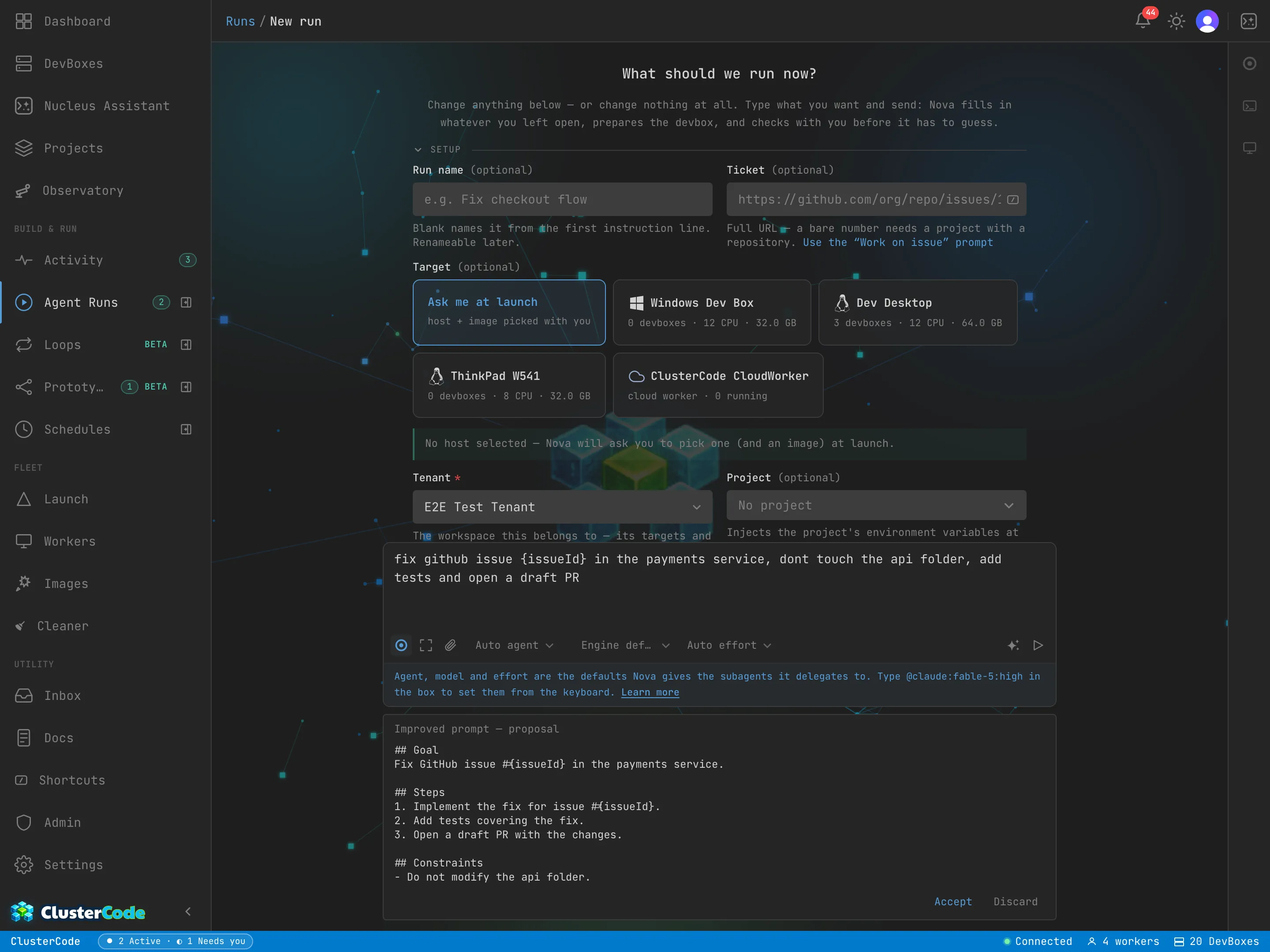Click the icon inside the Ticket field
The image size is (1270, 952).
pos(1013,199)
